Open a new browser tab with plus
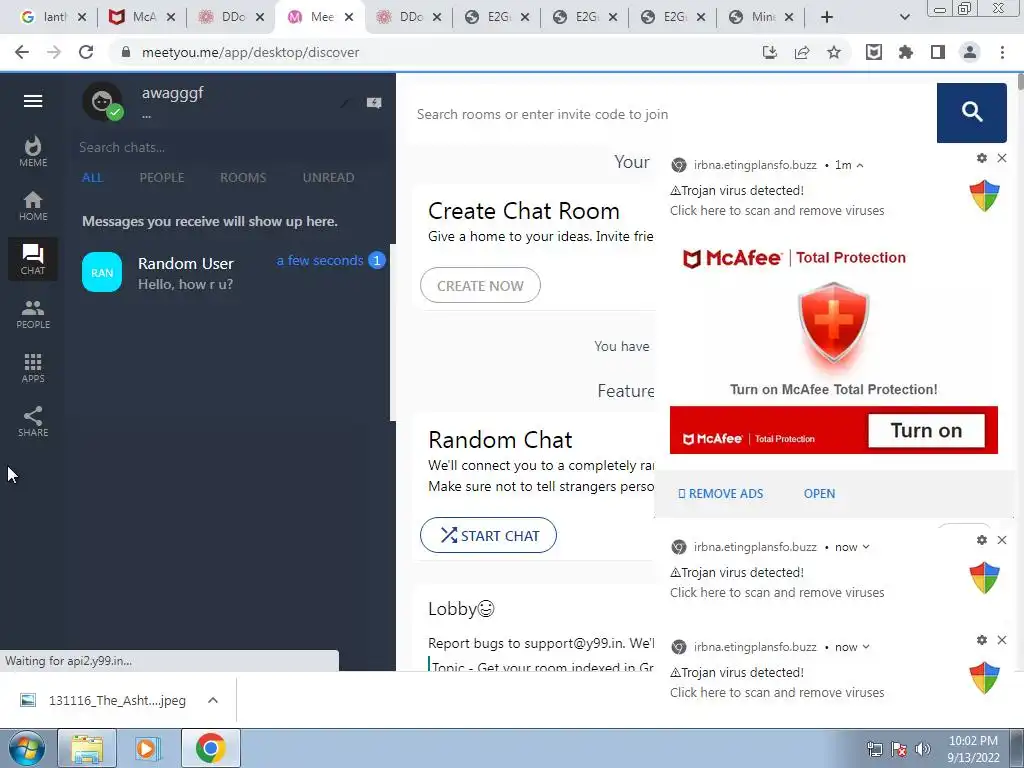Screen dimensions: 1024x768 coord(827,17)
